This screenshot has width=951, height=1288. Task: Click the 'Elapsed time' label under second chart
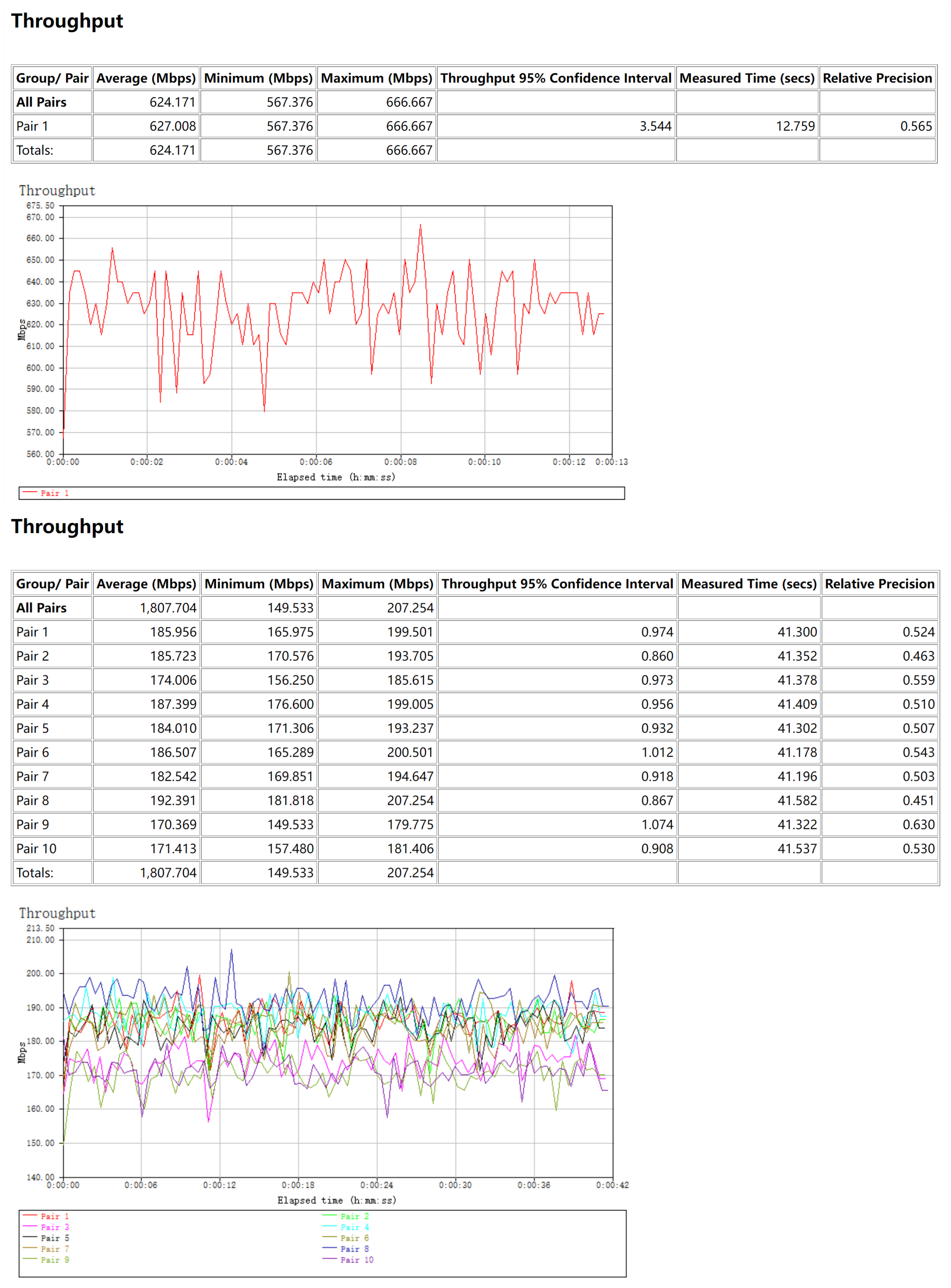(336, 1200)
